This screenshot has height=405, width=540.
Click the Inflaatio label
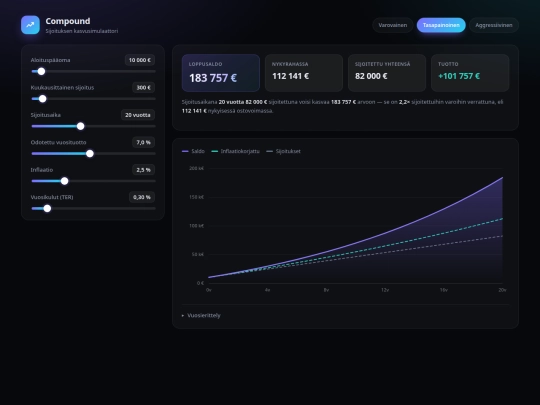point(42,170)
